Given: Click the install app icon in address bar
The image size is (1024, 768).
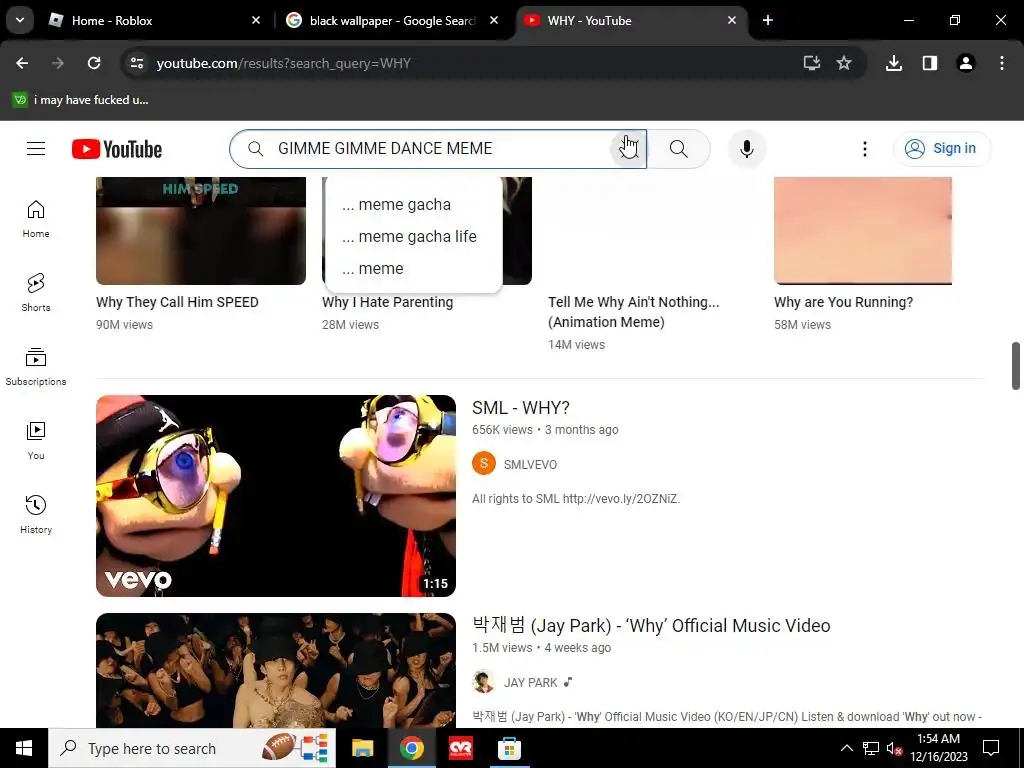Looking at the screenshot, I should (812, 63).
